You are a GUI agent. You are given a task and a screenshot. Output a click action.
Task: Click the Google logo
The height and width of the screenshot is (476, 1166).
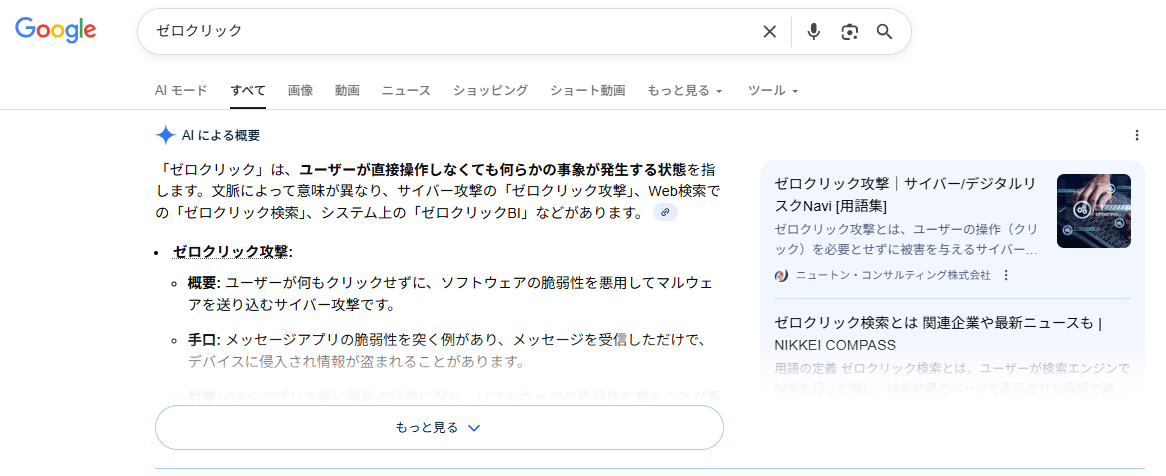point(56,30)
